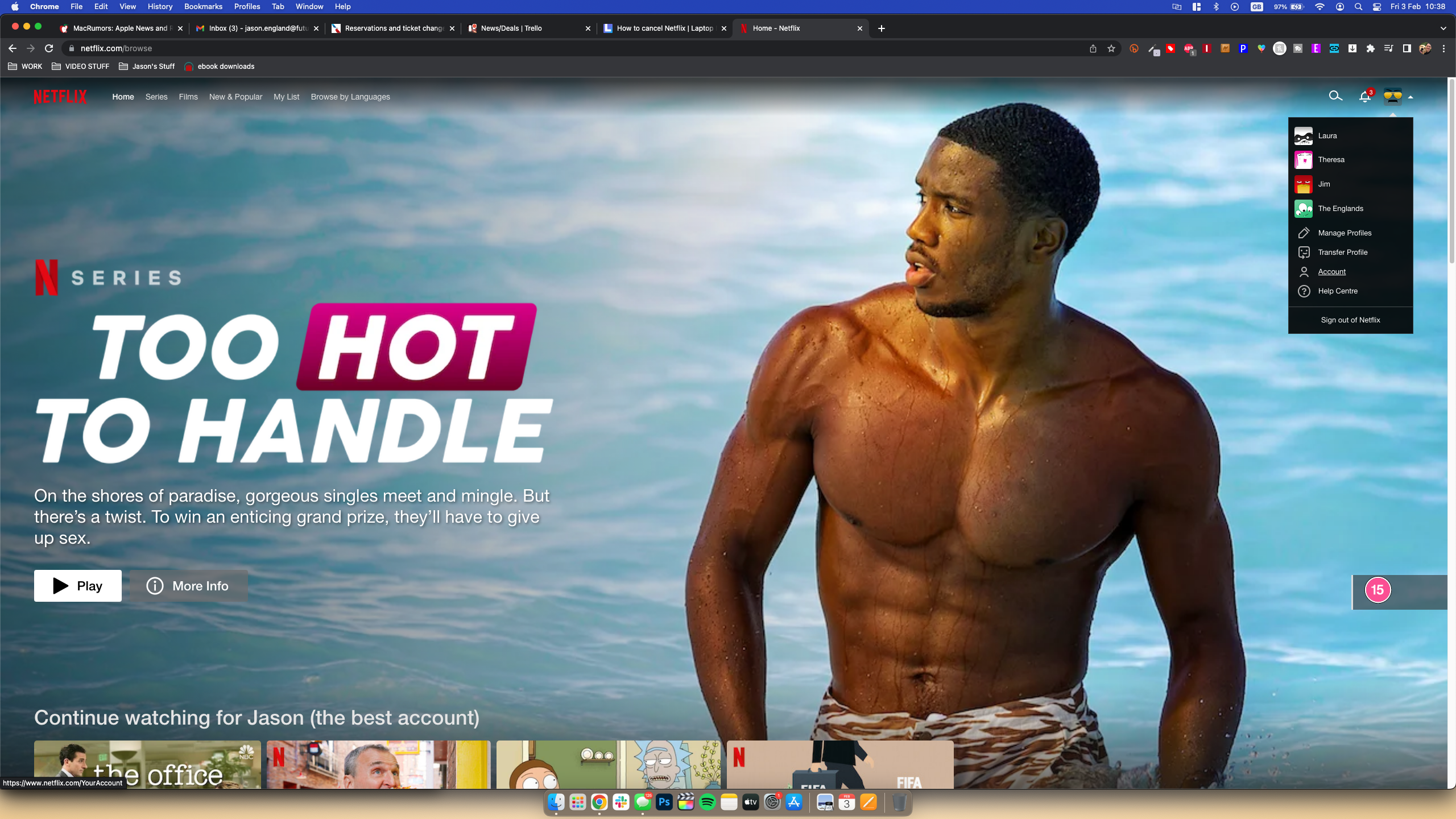
Task: Open the Chrome profile avatar
Action: (x=1425, y=48)
